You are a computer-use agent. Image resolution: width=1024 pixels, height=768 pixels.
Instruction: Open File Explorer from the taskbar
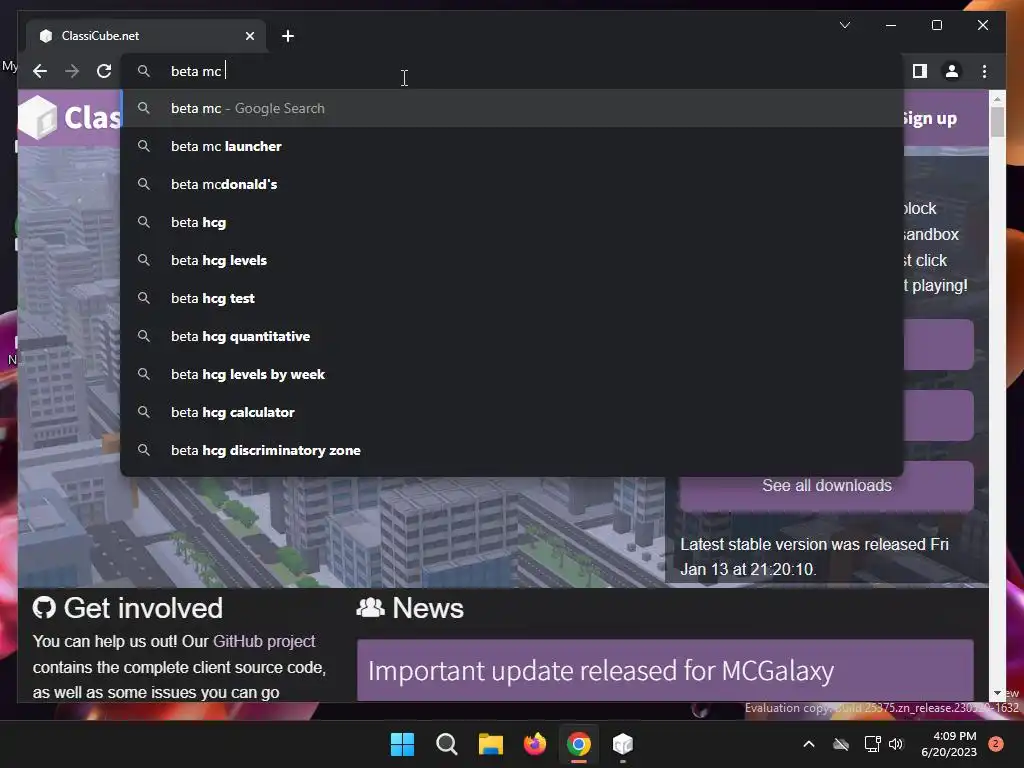pos(490,744)
